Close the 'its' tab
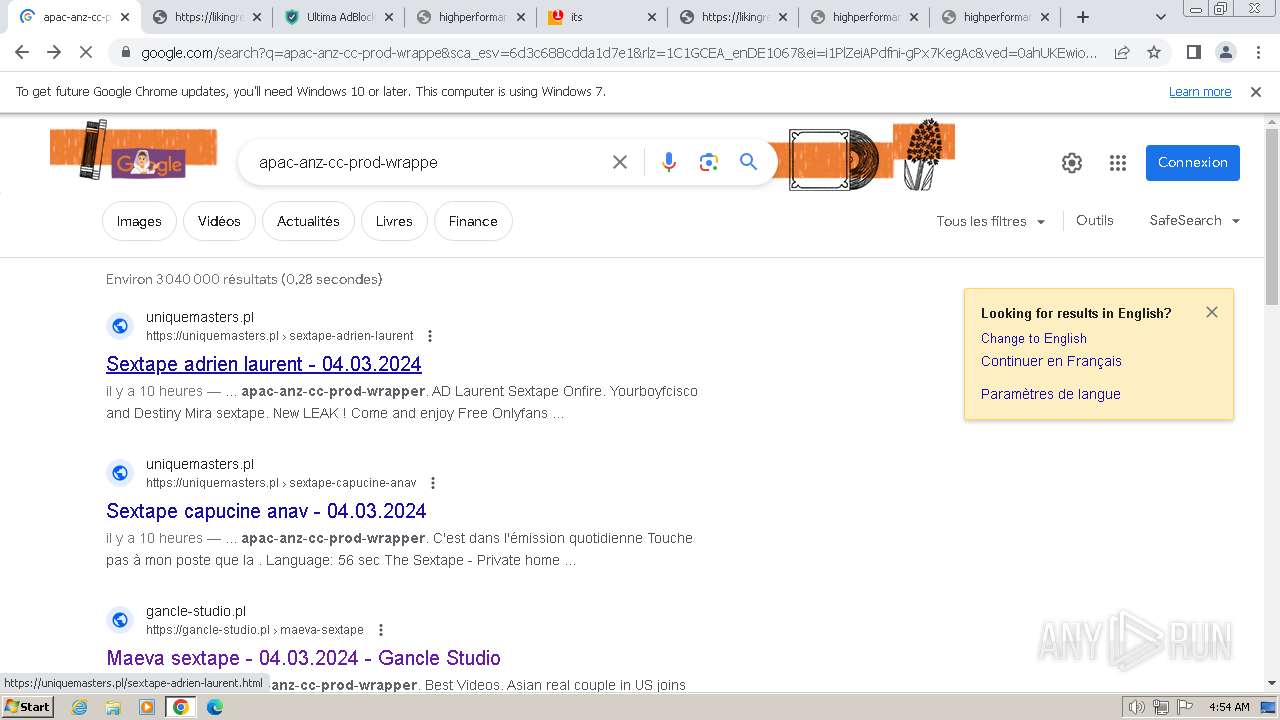Screen dimensions: 1280x720 (x=652, y=17)
